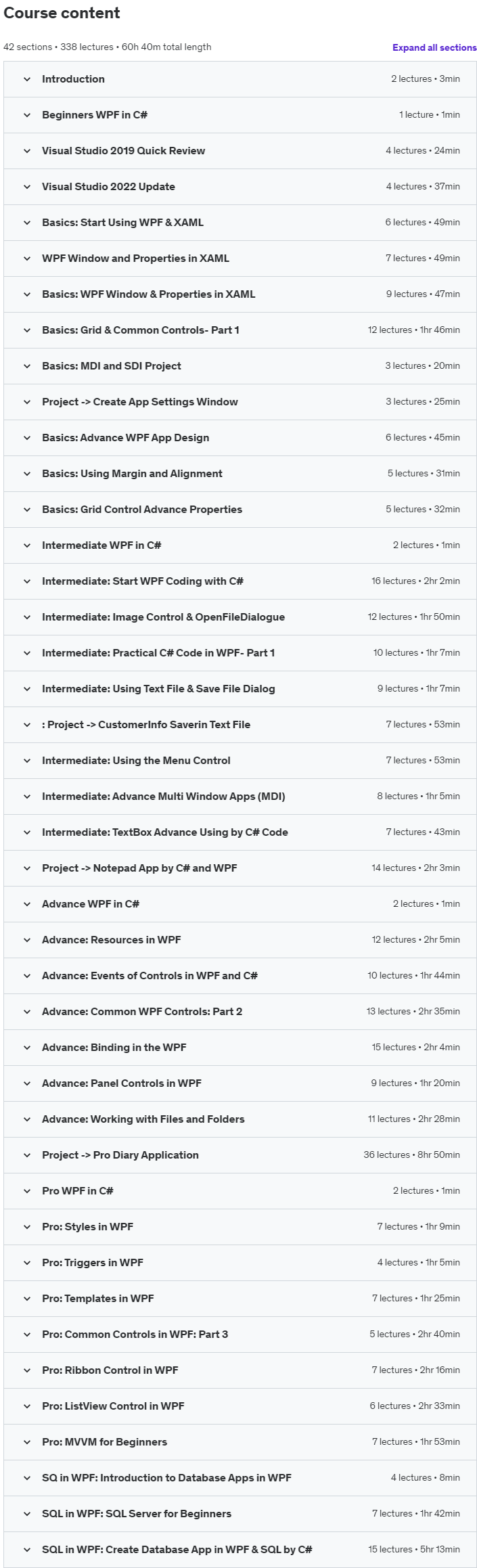
Task: Open Pro: Templates in WPF title
Action: (x=98, y=1299)
